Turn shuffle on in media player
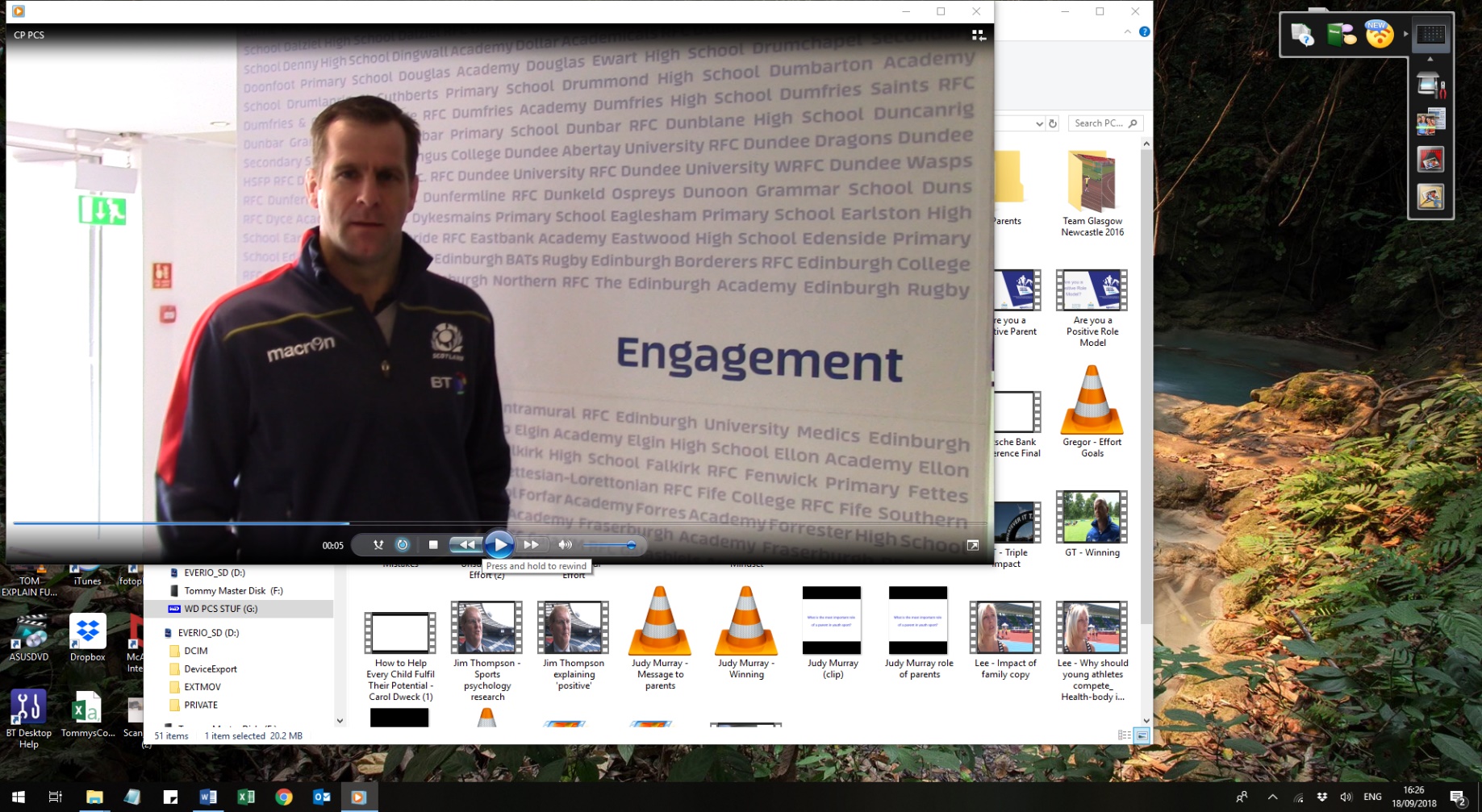 (x=378, y=545)
